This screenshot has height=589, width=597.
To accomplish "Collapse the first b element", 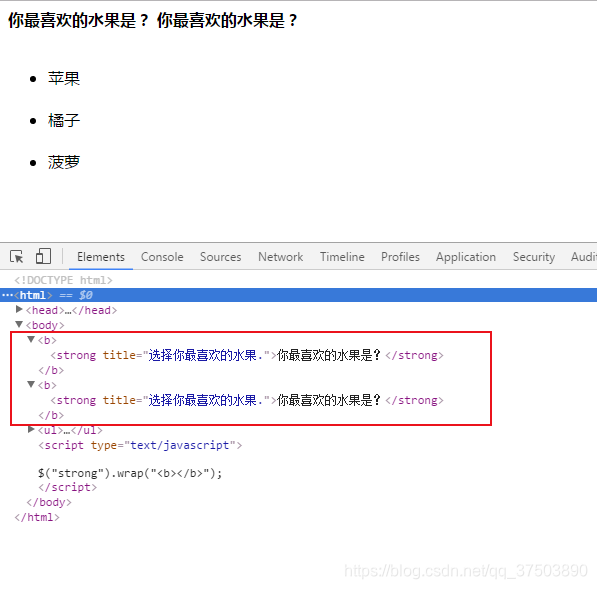I will tap(31, 339).
